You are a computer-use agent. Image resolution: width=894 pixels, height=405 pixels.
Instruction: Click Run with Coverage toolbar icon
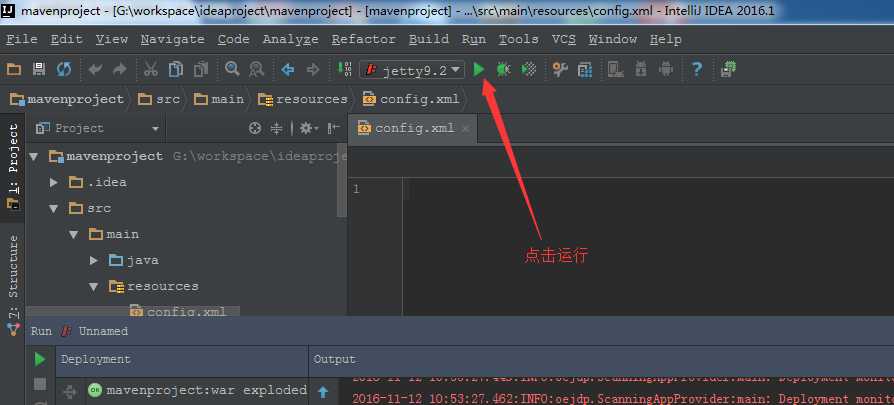coord(529,70)
